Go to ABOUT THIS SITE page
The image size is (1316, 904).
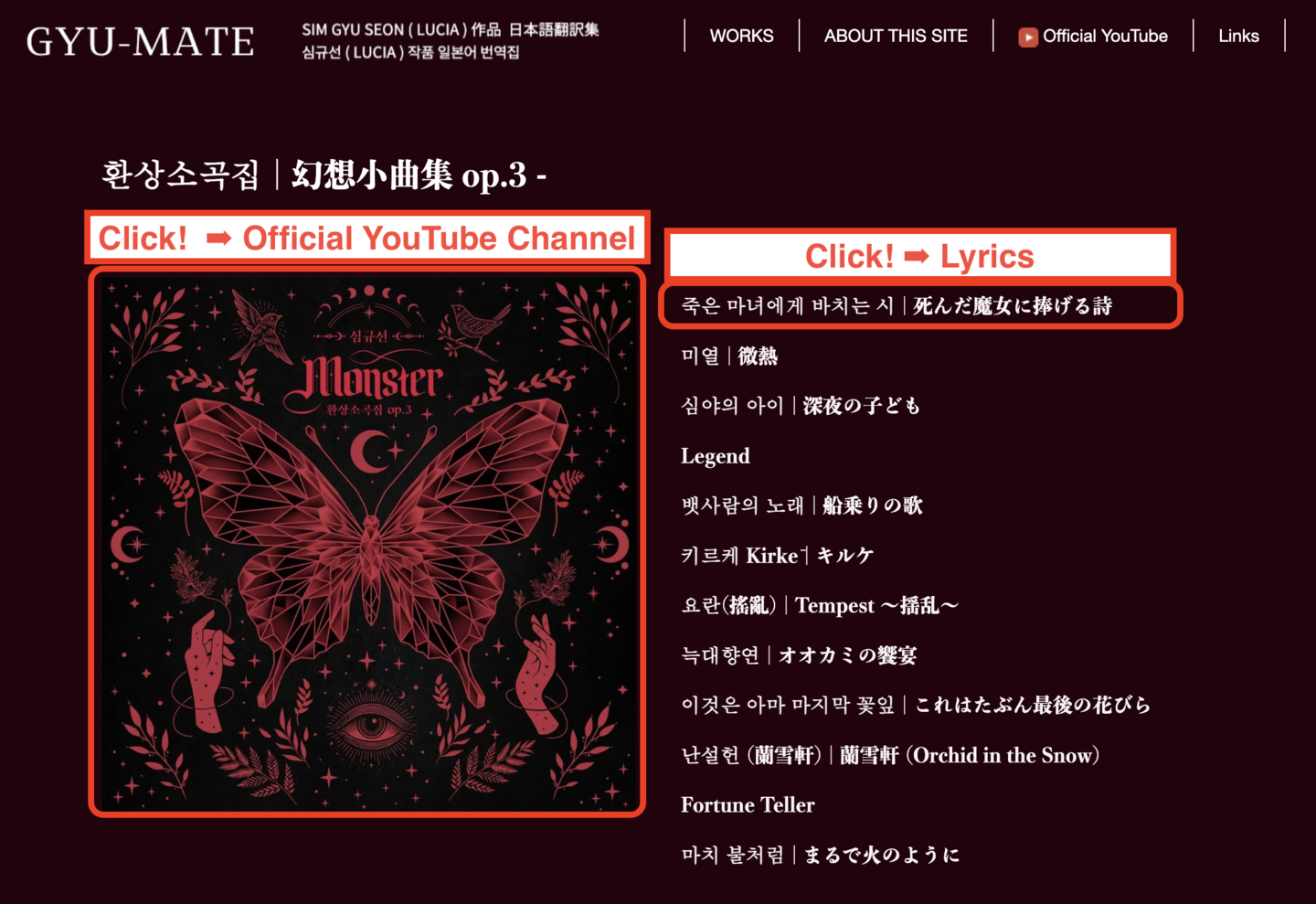[x=896, y=37]
